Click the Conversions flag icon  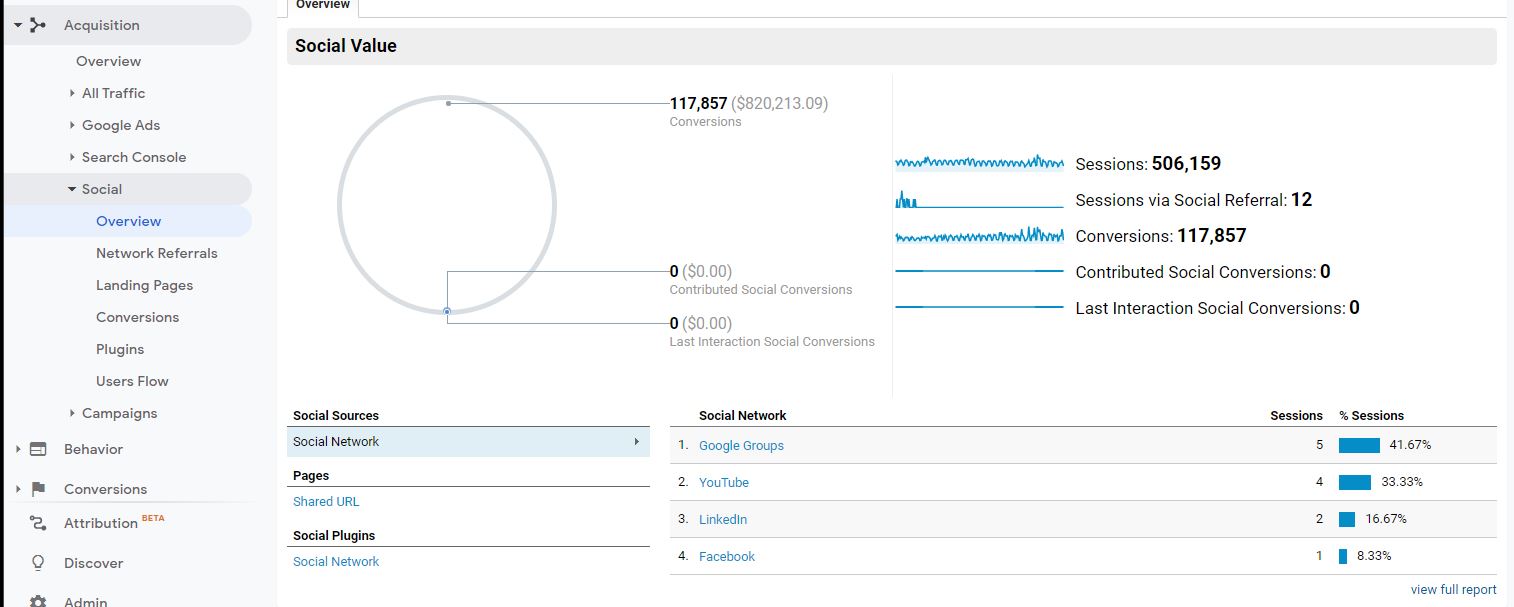click(x=38, y=489)
